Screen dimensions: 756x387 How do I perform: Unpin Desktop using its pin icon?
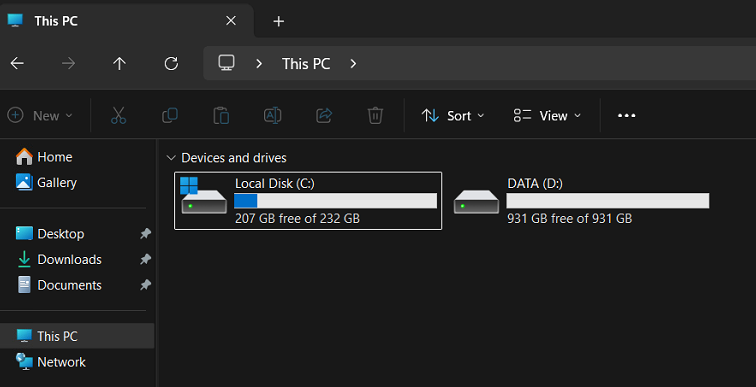tap(145, 234)
